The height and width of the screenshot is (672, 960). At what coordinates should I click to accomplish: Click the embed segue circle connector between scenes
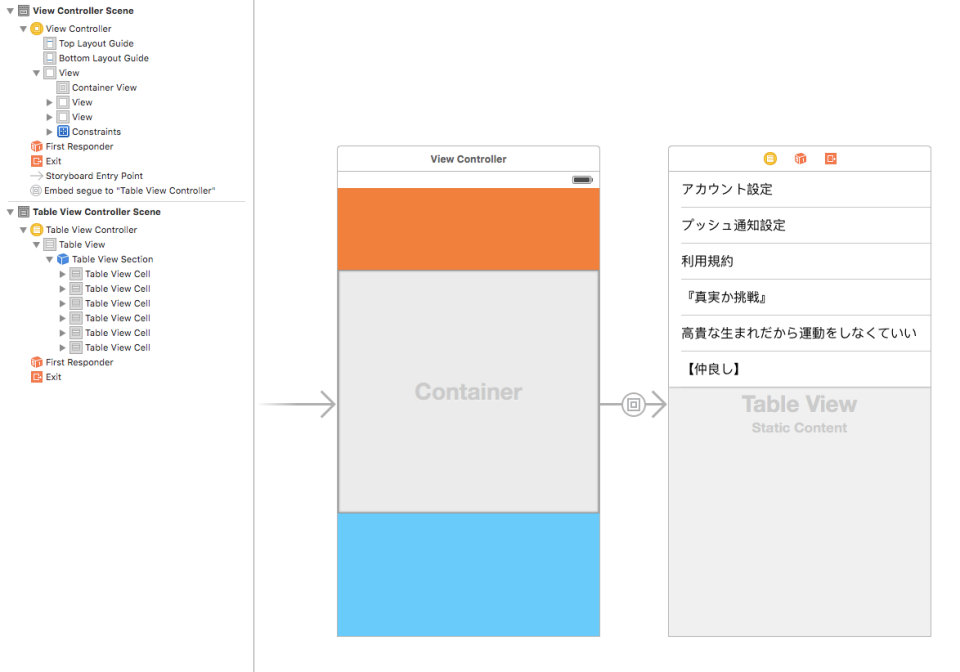634,404
